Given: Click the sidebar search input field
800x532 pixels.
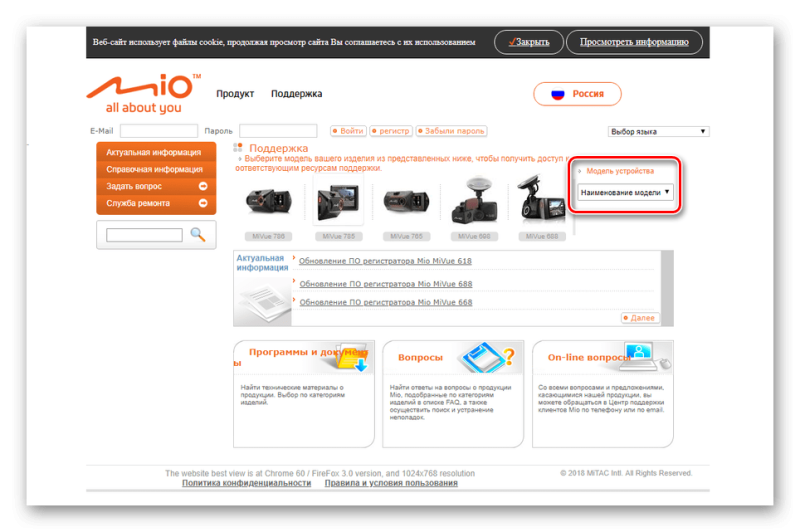Looking at the screenshot, I should tap(144, 235).
